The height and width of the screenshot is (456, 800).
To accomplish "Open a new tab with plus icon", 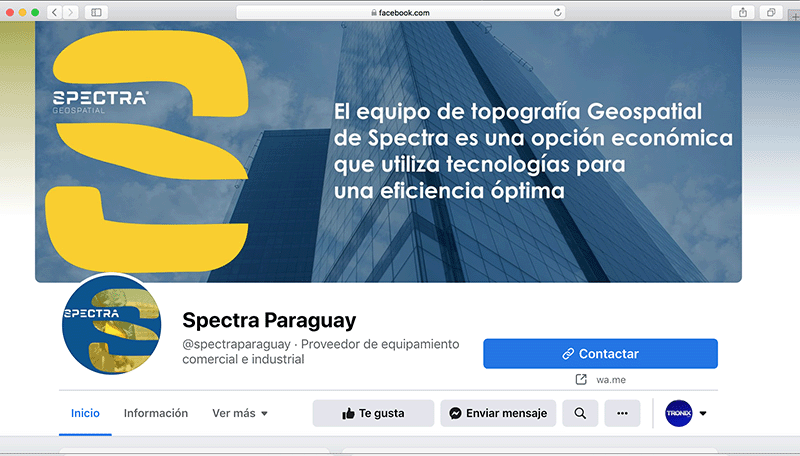I will tap(794, 16).
